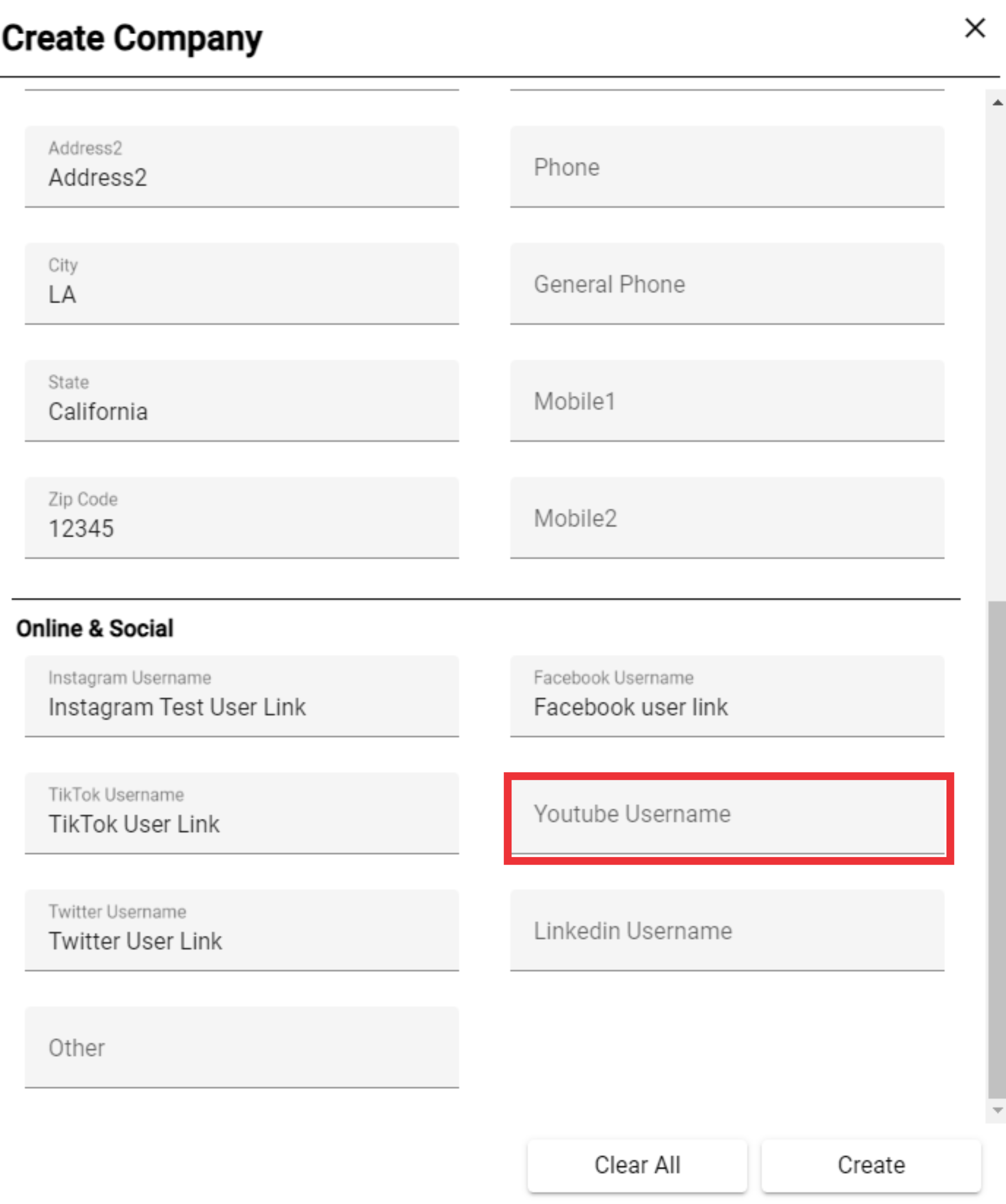Focus the Linkedin Username field
The image size is (1006, 1204).
coord(728,931)
